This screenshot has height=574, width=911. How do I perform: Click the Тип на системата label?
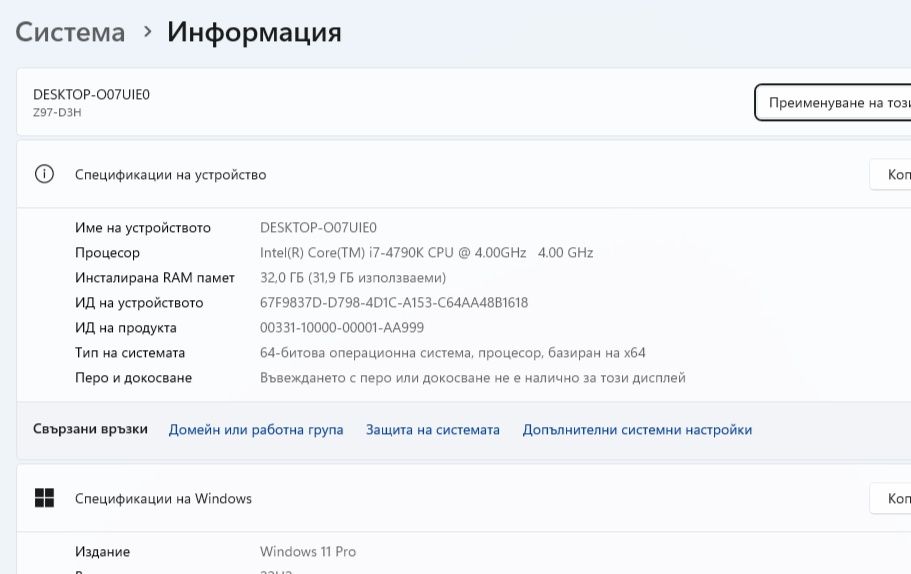pyautogui.click(x=130, y=353)
